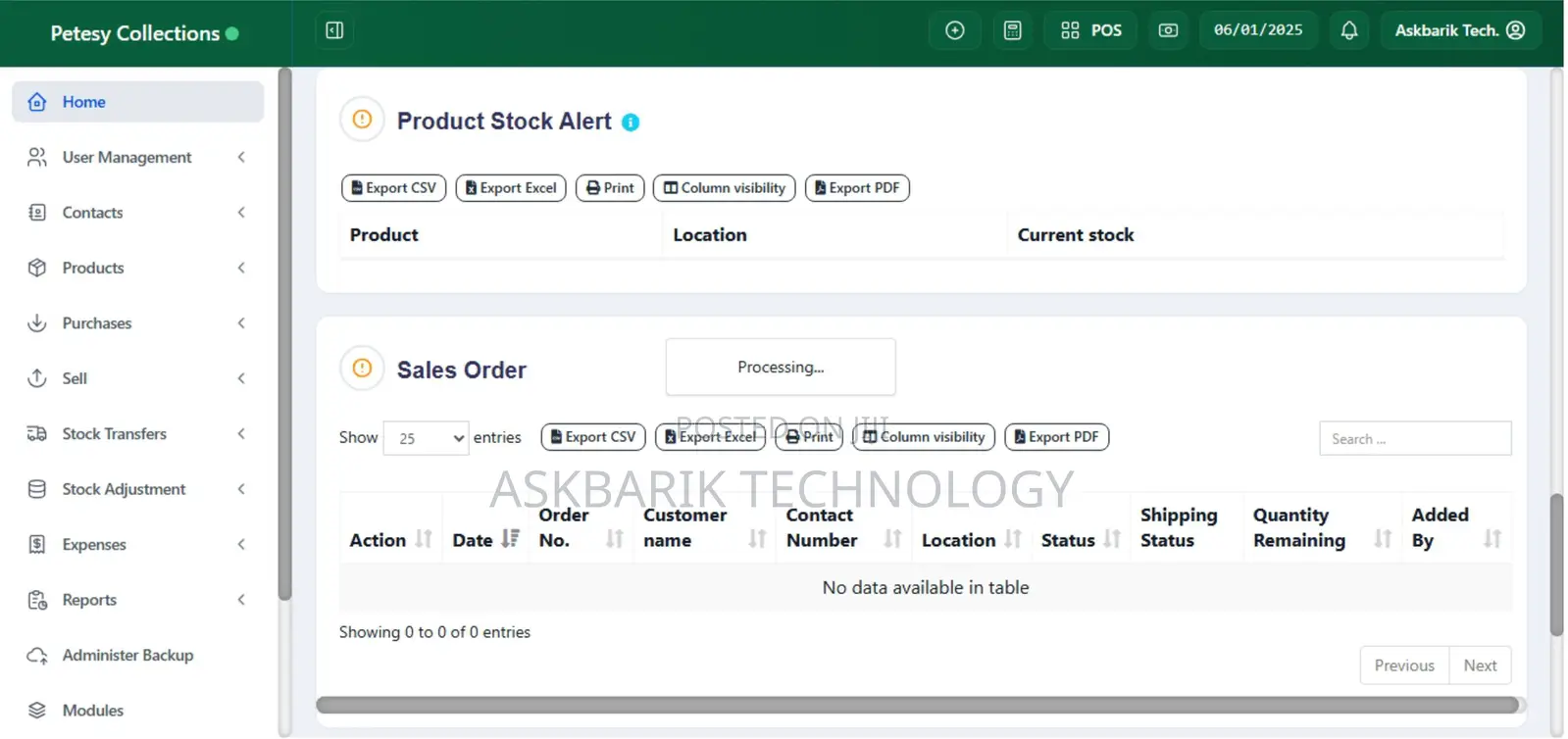Click the plus circle quick-add icon

pos(954,30)
